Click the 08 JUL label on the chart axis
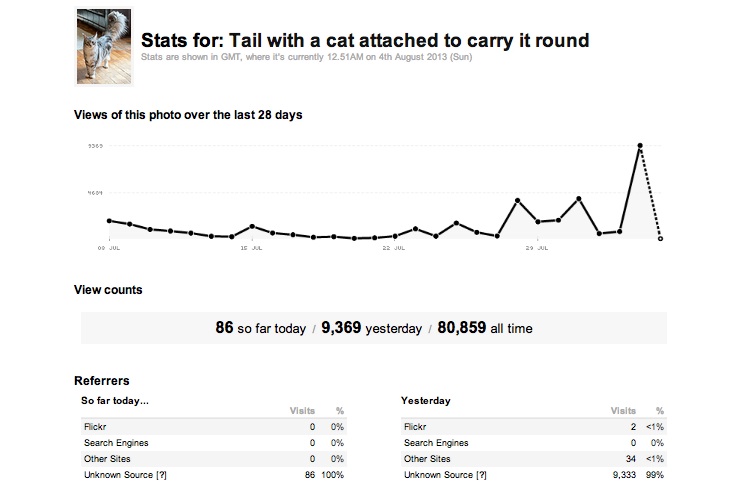The width and height of the screenshot is (751, 504). (109, 247)
